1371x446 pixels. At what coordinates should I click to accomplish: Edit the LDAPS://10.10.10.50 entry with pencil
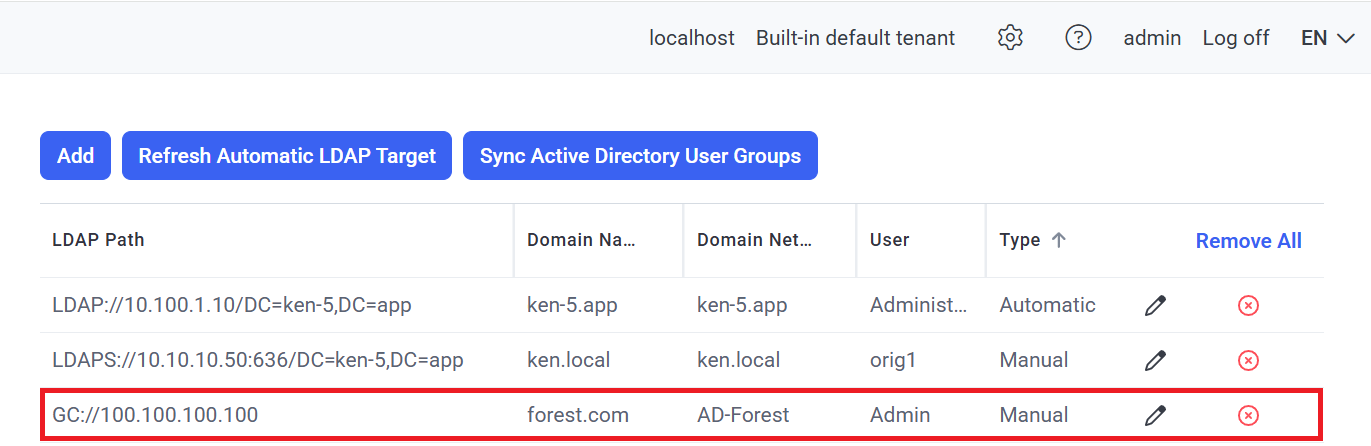click(1155, 360)
